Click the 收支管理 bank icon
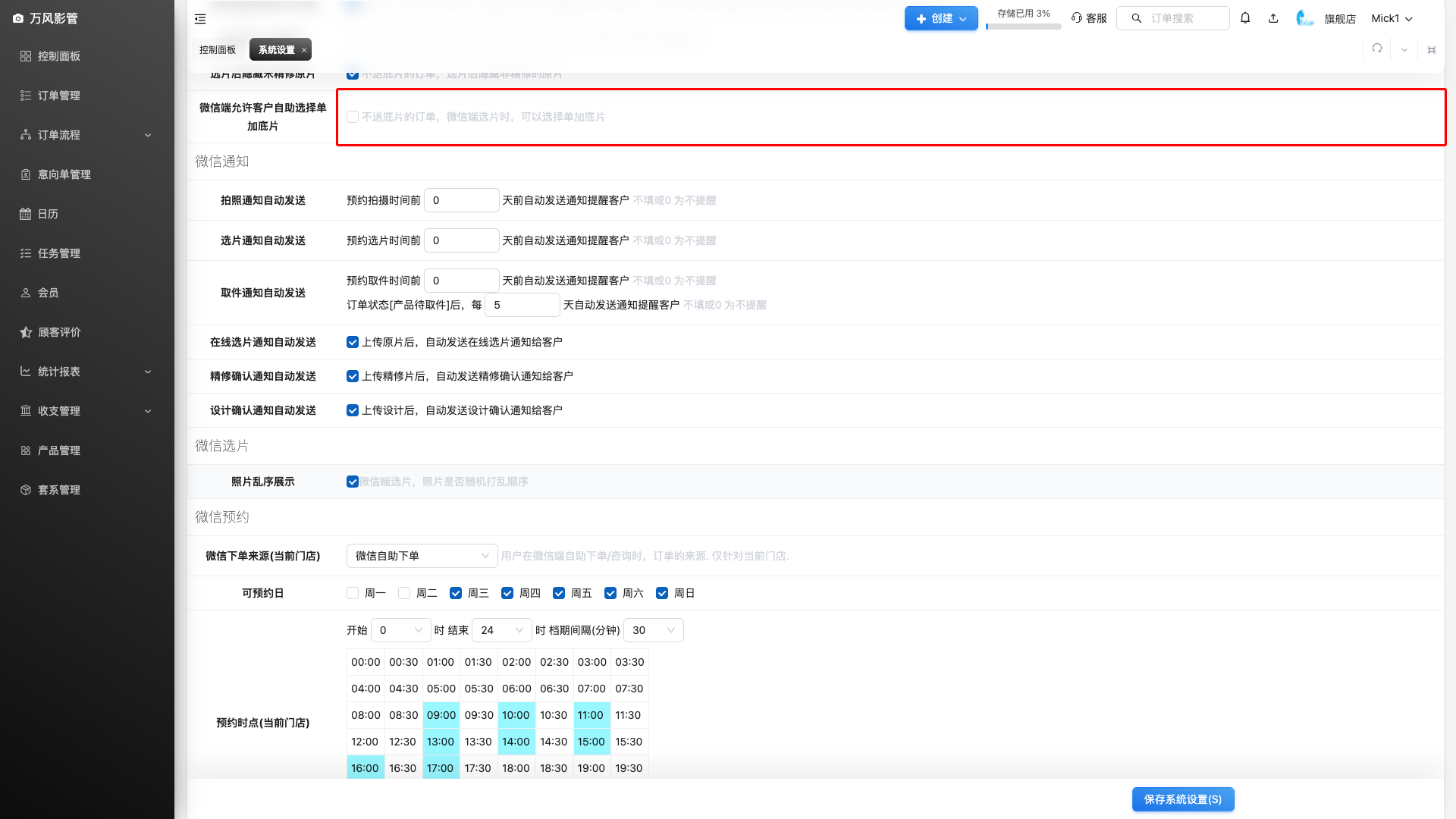1456x819 pixels. click(x=26, y=411)
